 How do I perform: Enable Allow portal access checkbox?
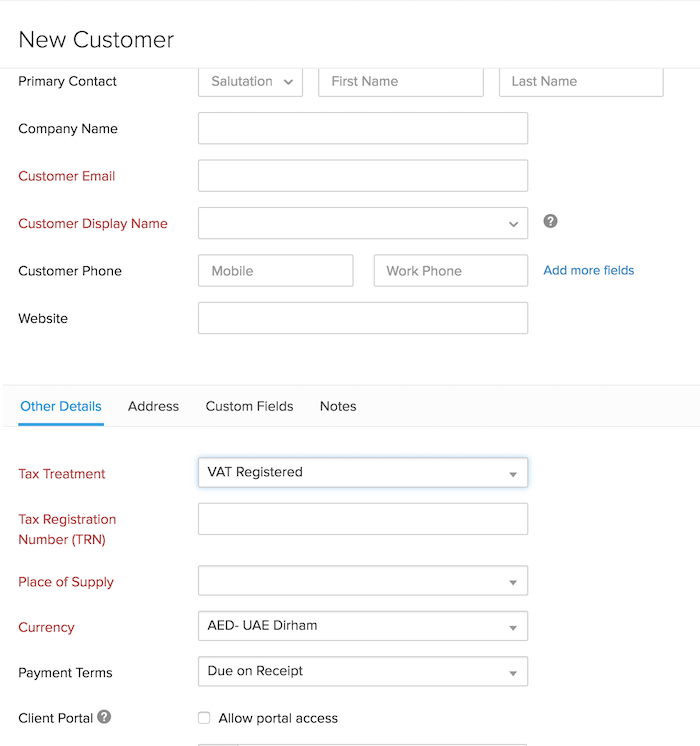[x=204, y=718]
